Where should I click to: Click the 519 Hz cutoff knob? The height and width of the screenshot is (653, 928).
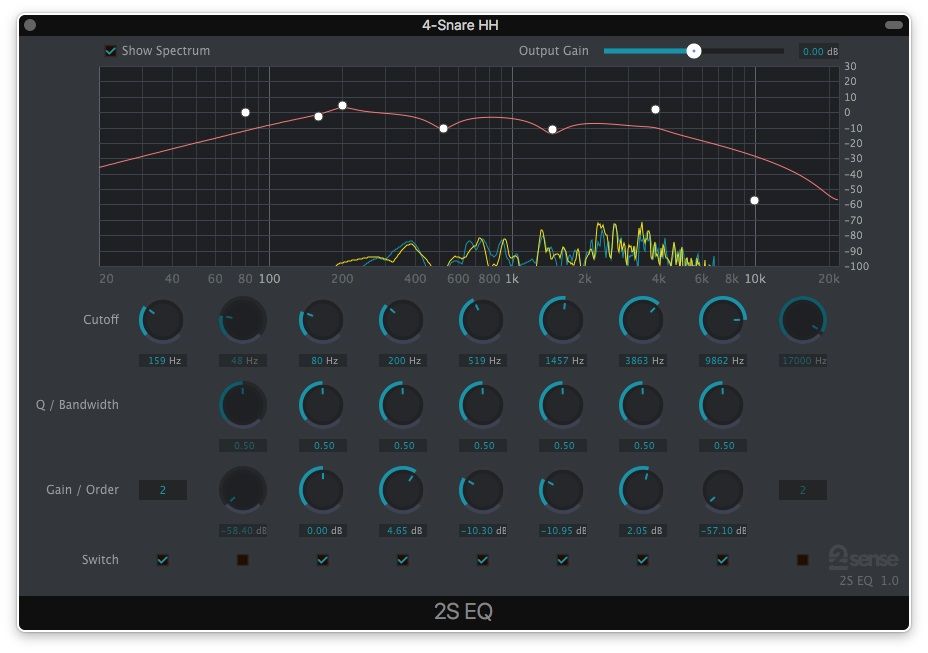[481, 320]
